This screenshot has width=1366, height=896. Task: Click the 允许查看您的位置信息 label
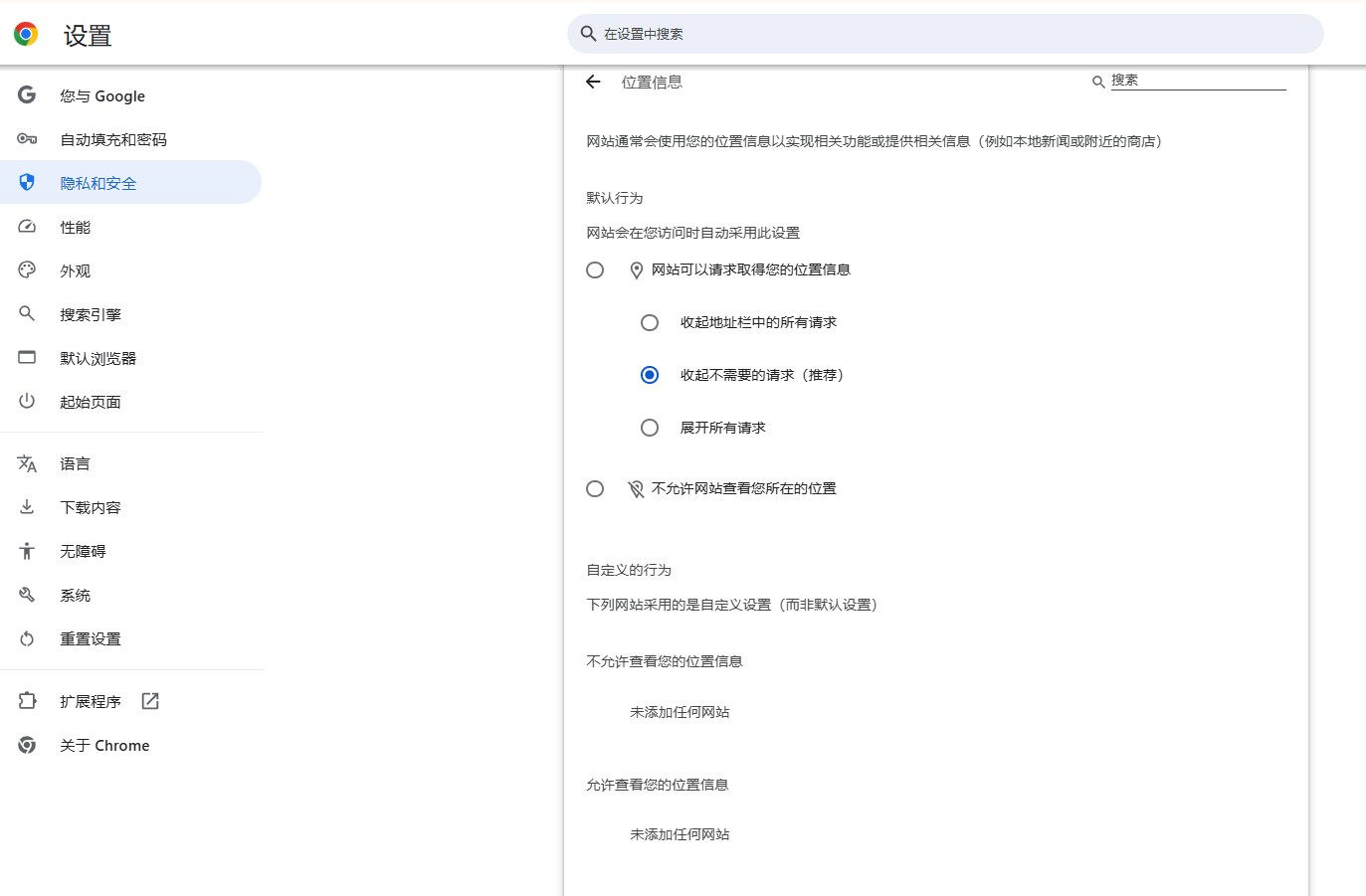point(658,785)
